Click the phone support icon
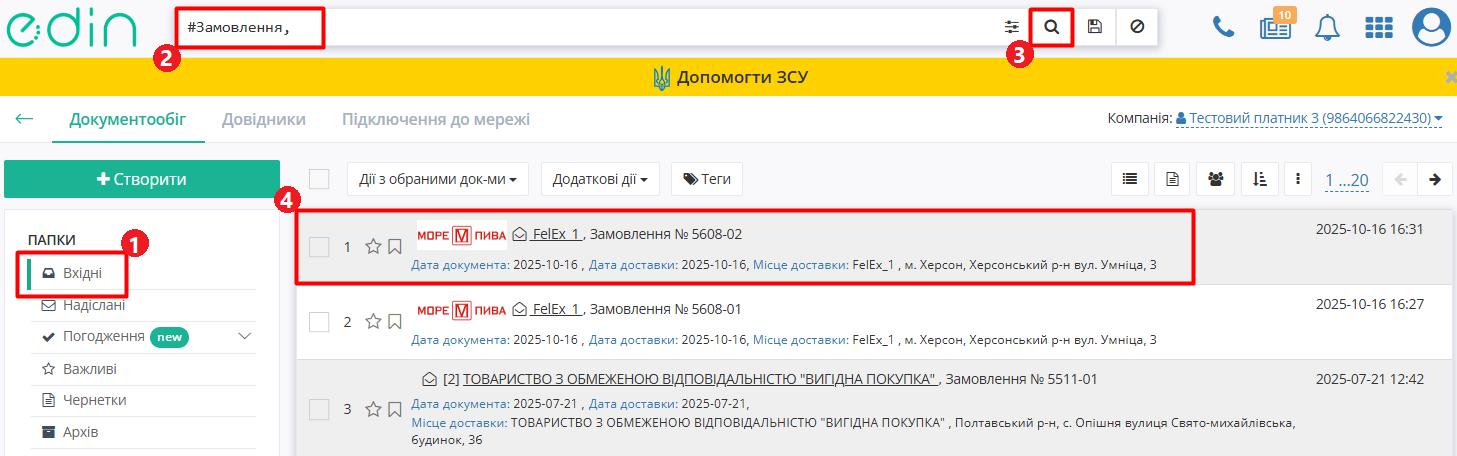The image size is (1457, 456). 1223,27
